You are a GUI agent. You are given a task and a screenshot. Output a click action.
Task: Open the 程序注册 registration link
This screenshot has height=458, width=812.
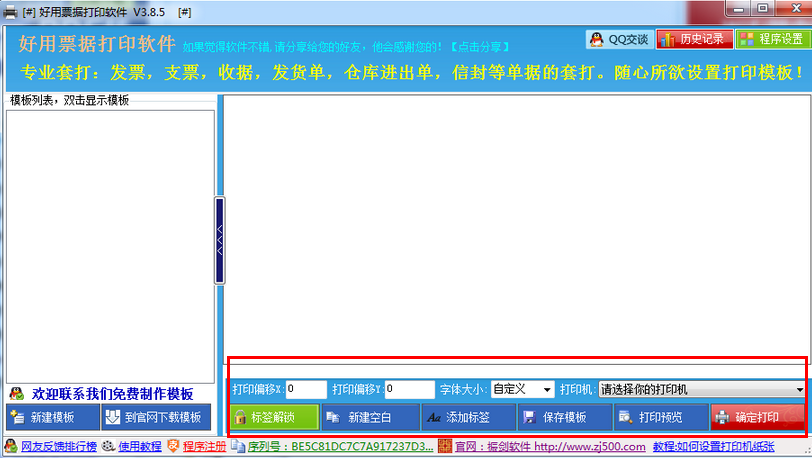[x=204, y=447]
